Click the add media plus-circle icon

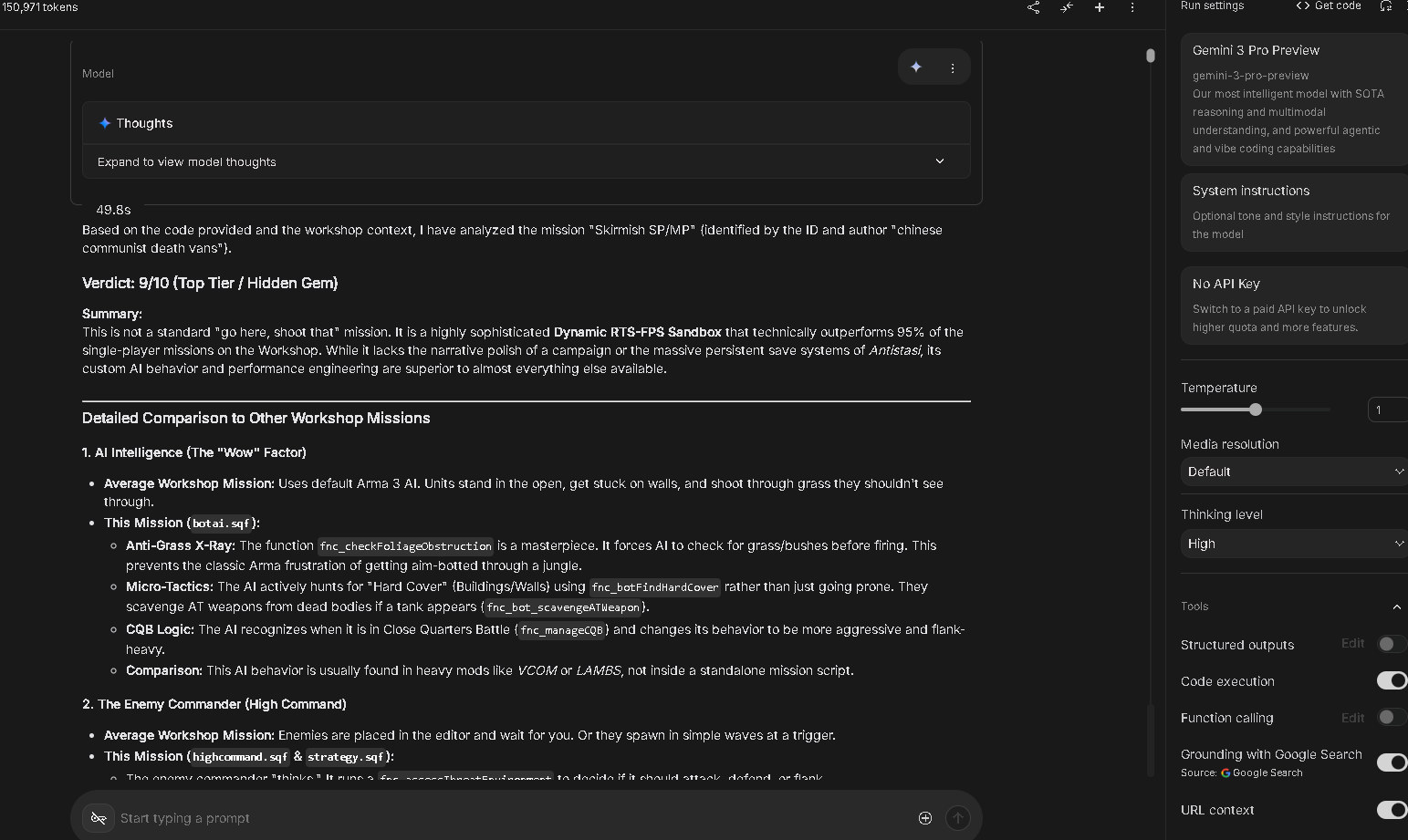(x=925, y=818)
